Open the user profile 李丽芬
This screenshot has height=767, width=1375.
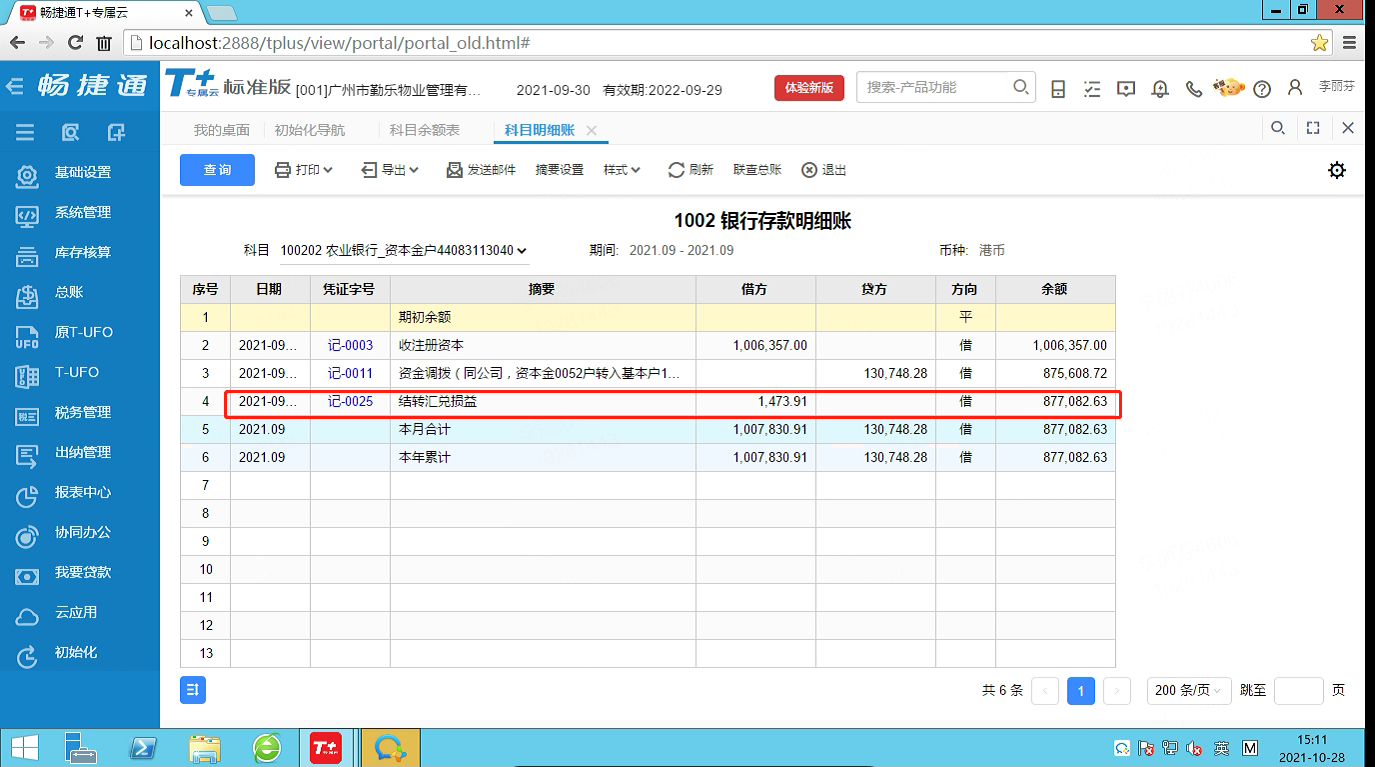click(1322, 87)
